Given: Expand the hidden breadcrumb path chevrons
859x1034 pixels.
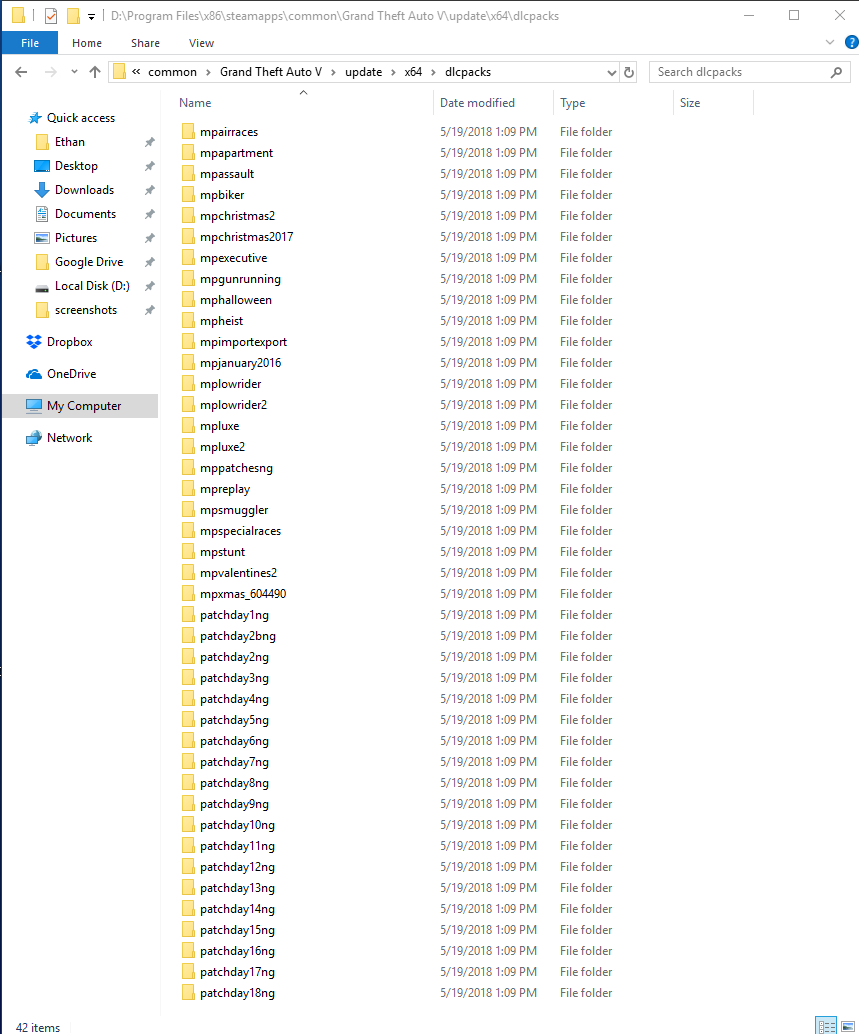Looking at the screenshot, I should pos(136,72).
